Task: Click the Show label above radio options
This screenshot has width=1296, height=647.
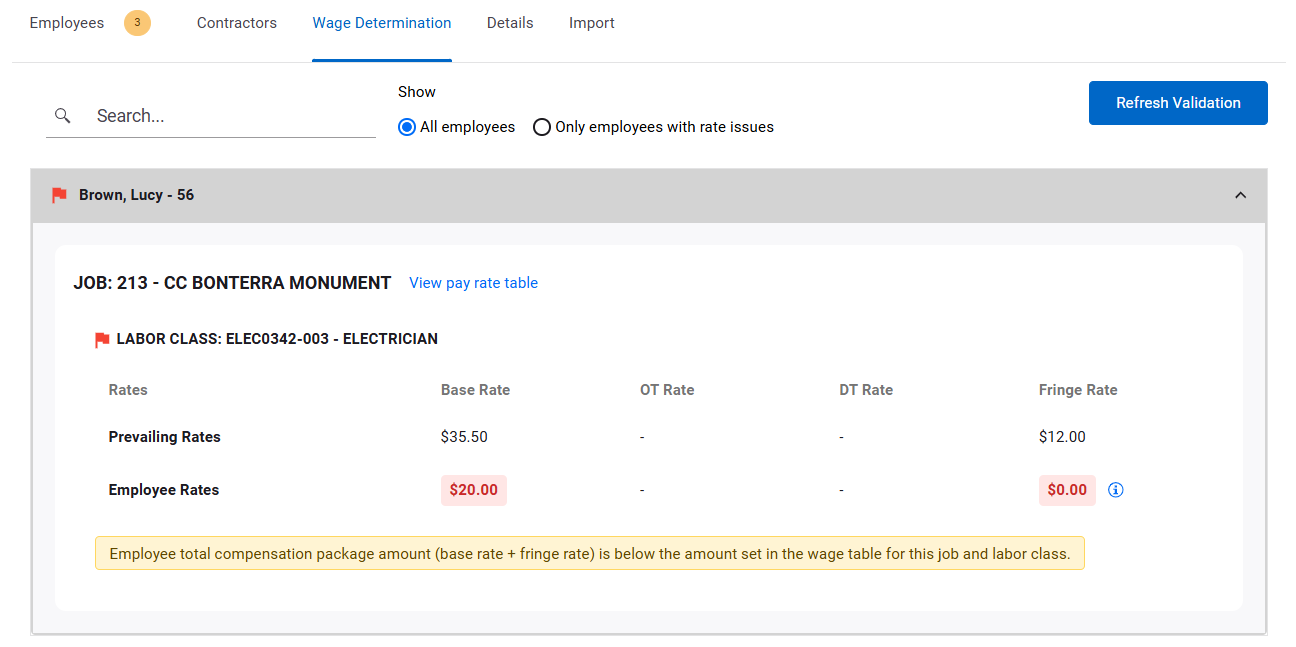Action: (417, 92)
